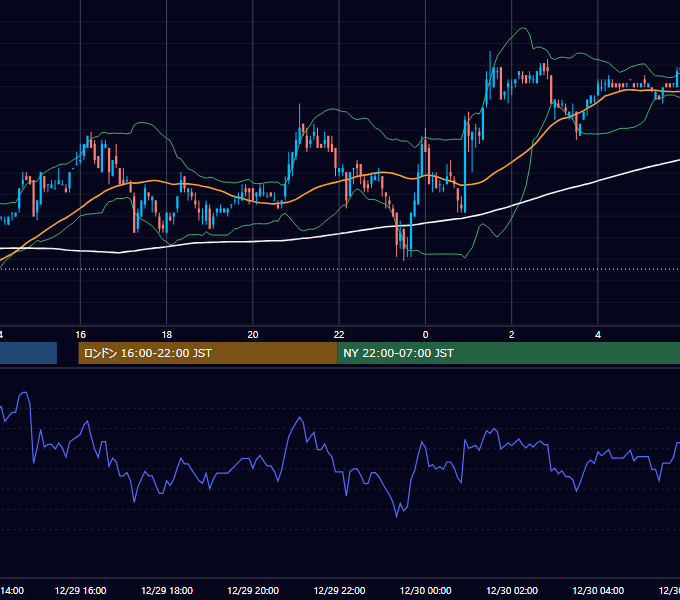Click the 12/29 22:00 time axis label
The width and height of the screenshot is (680, 600).
[x=339, y=590]
